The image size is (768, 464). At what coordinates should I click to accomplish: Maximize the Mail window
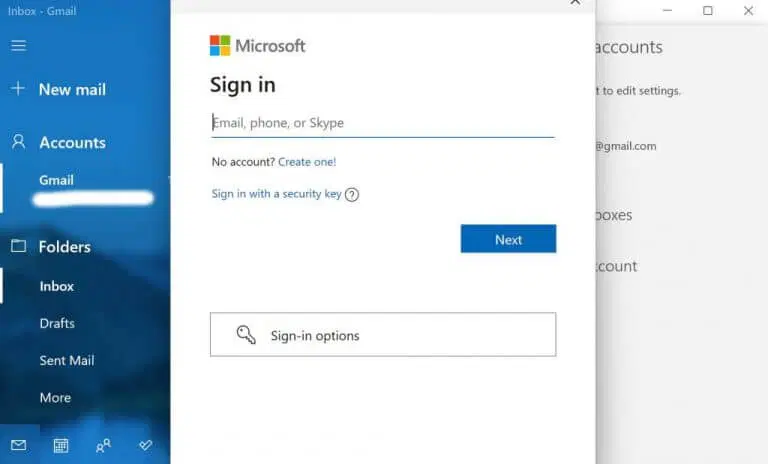[x=708, y=10]
